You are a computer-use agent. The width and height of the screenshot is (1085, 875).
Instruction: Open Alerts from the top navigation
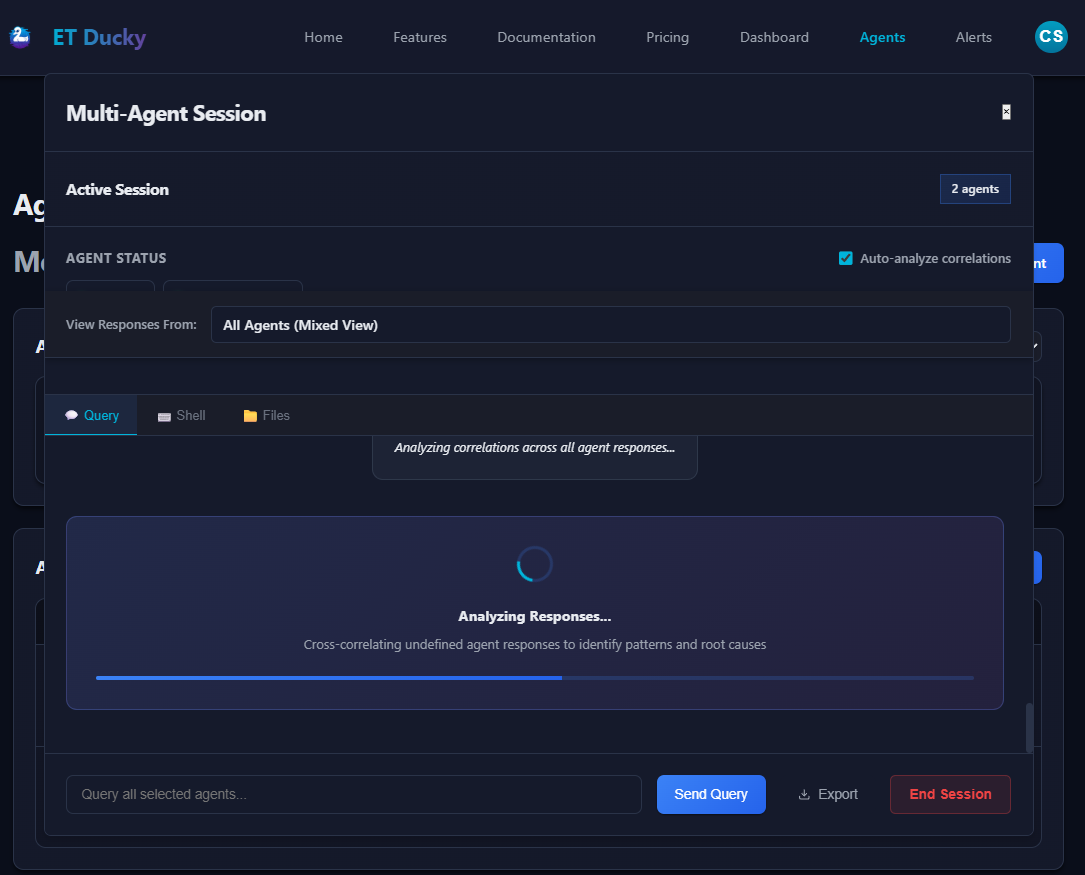(x=973, y=37)
